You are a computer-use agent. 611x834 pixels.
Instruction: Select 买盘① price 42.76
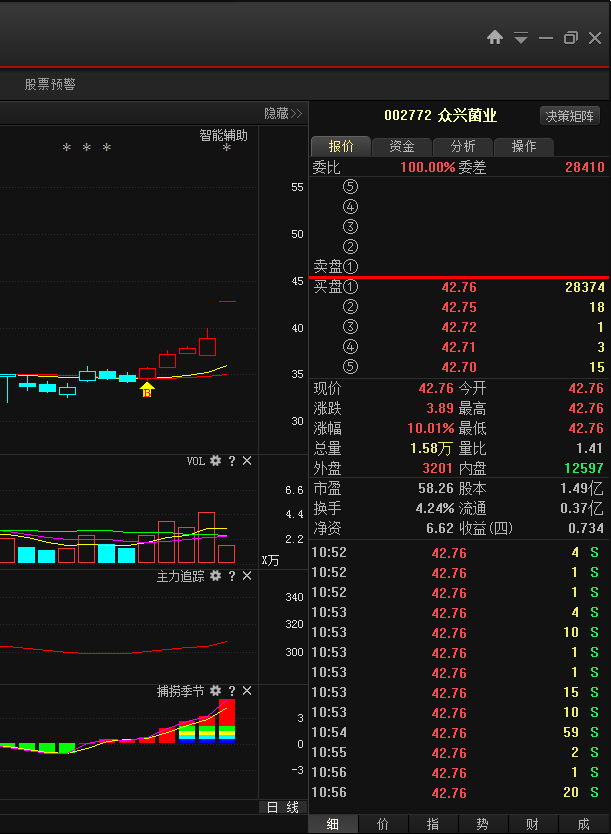click(459, 287)
